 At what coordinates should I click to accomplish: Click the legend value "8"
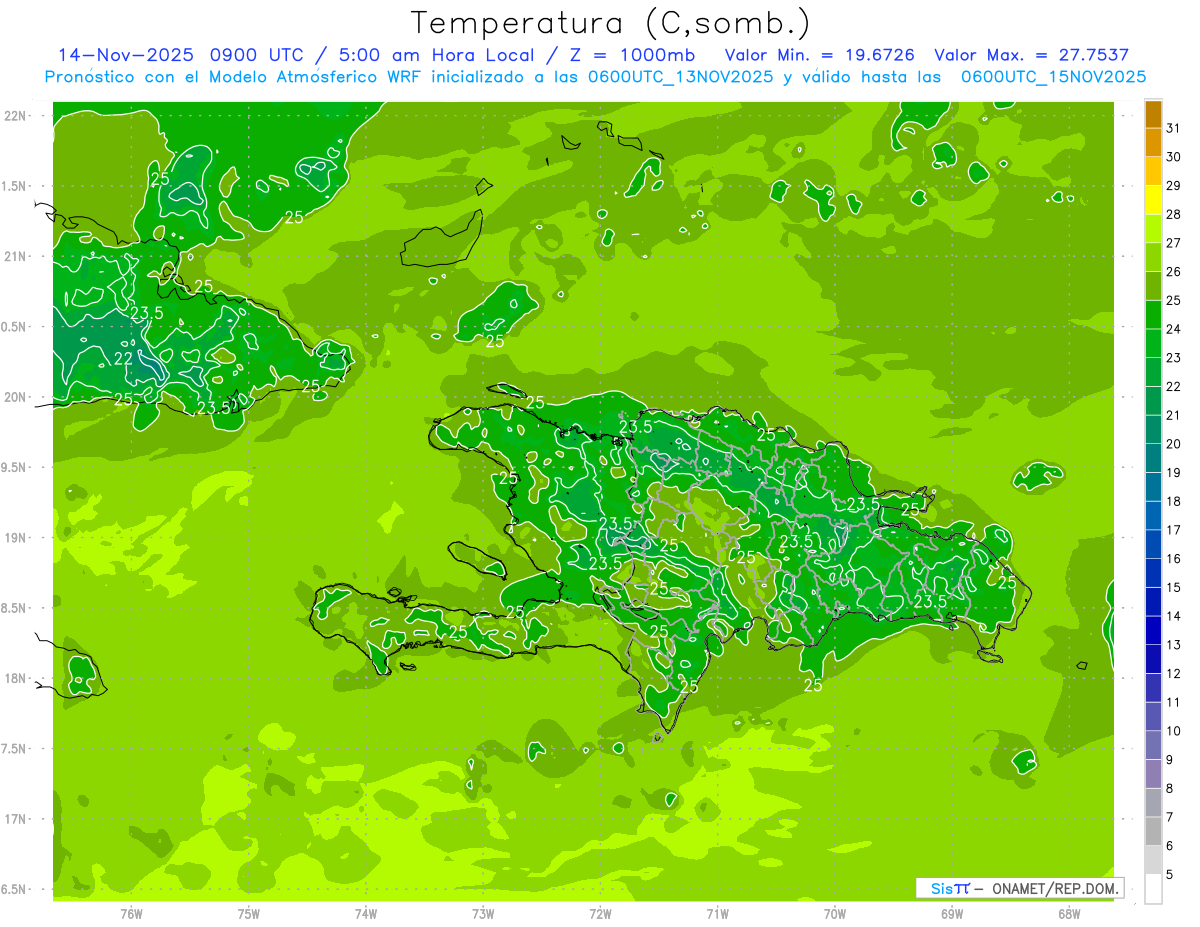[1170, 789]
